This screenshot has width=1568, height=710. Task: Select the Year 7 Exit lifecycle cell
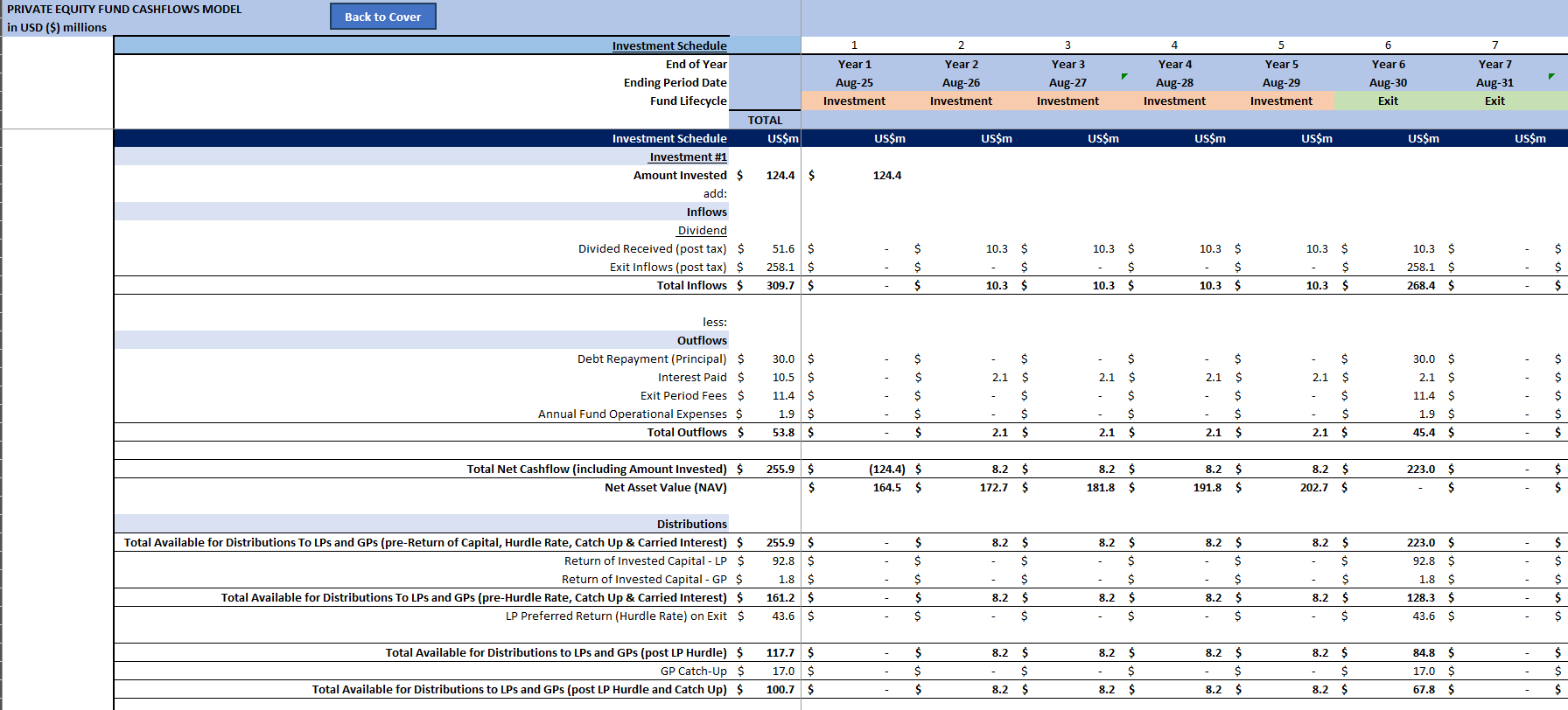click(x=1494, y=101)
